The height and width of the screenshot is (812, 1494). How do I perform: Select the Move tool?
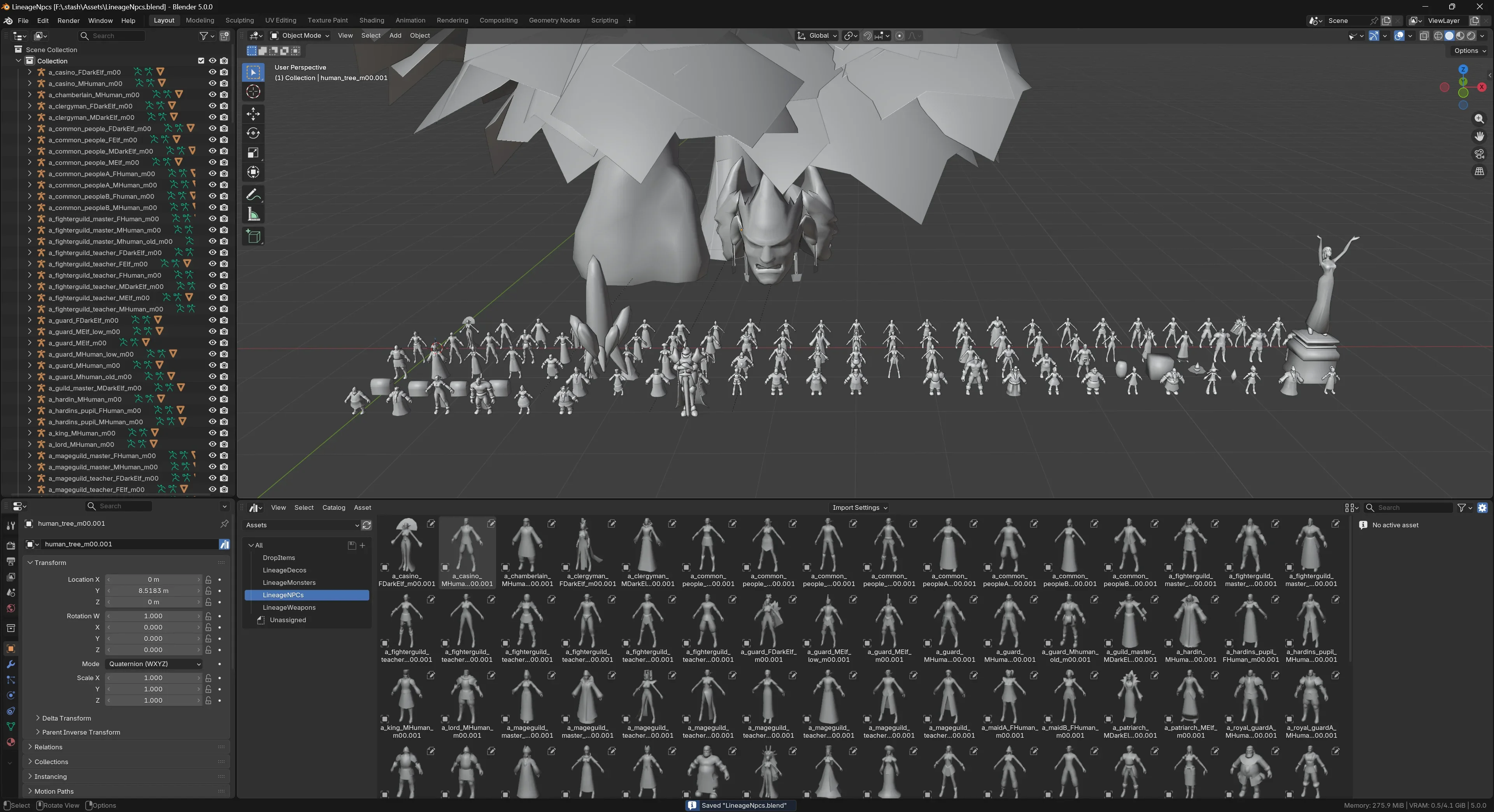tap(253, 114)
